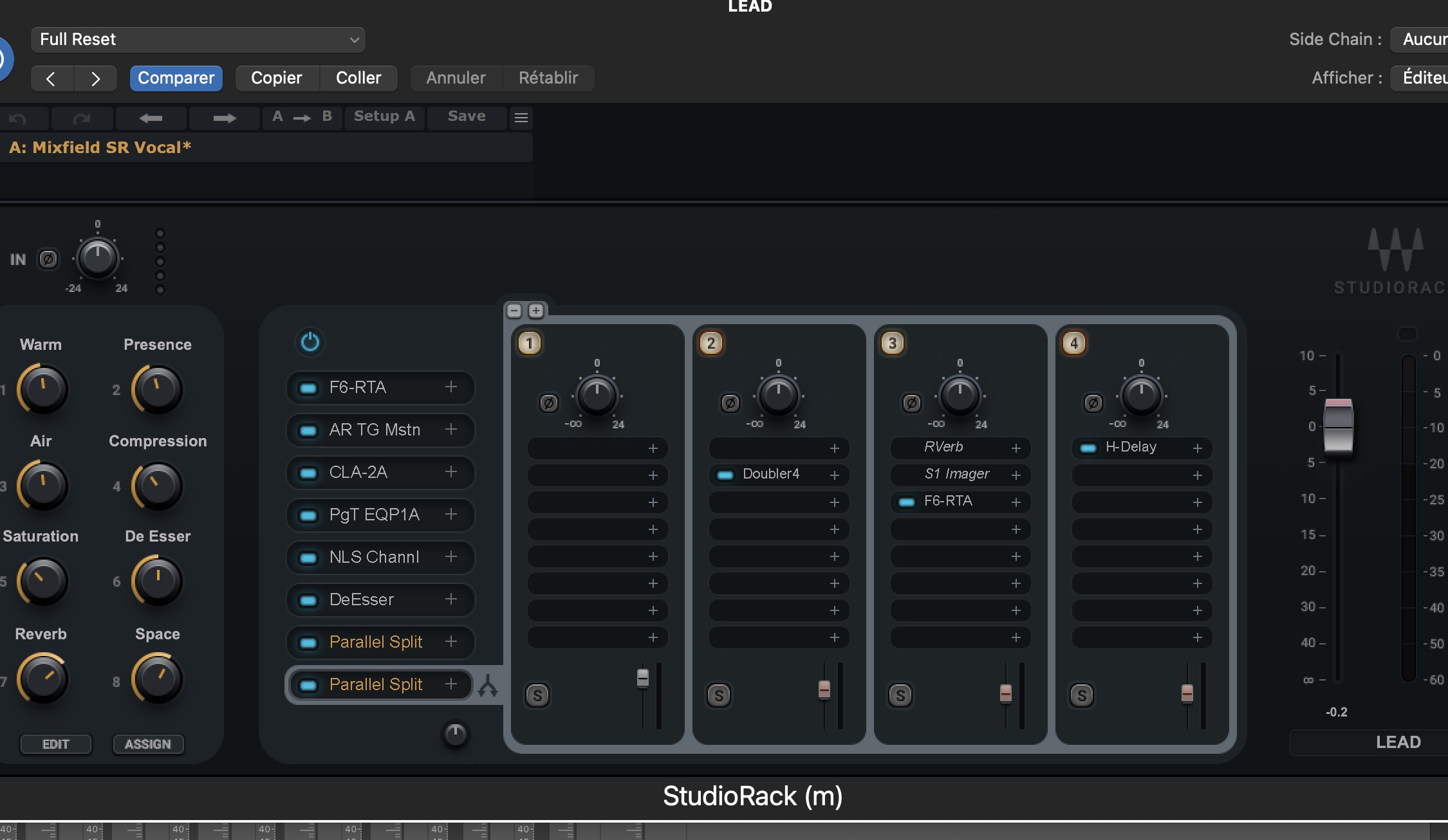
Task: Click the Save item in the preset bar
Action: (x=466, y=116)
